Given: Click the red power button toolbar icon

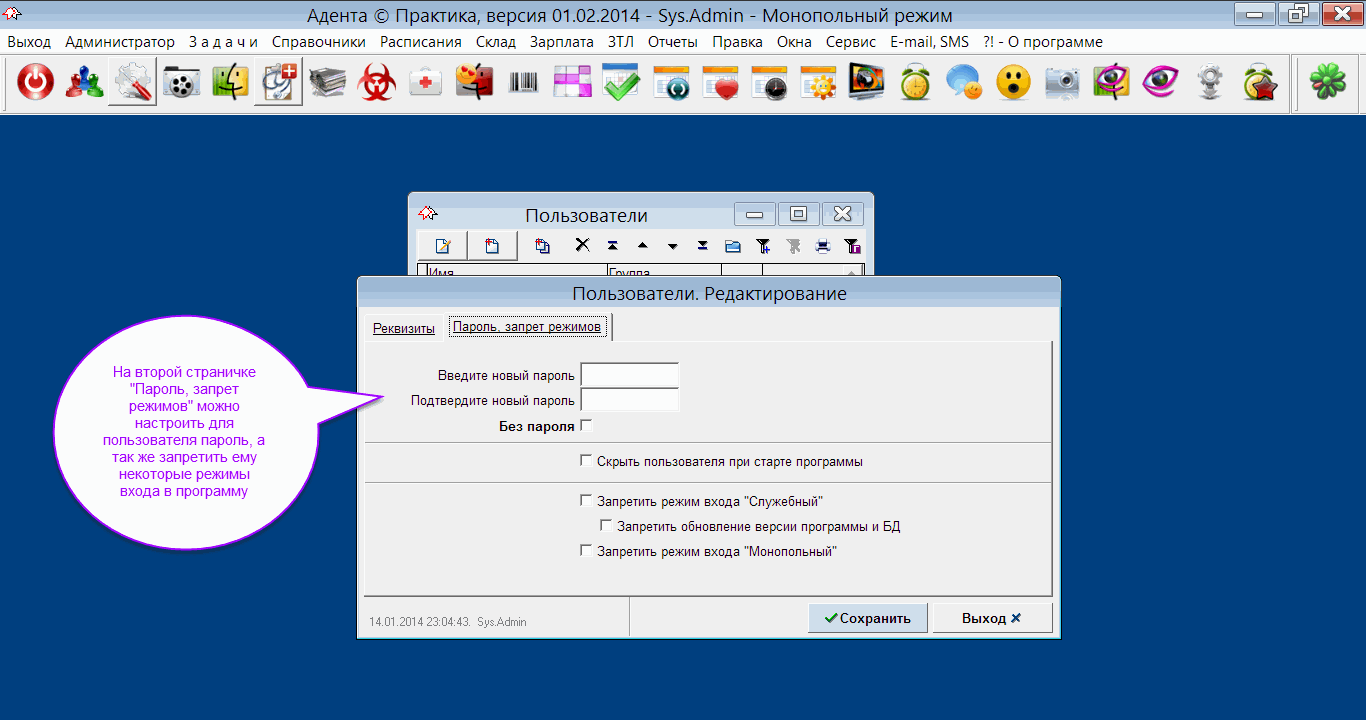Looking at the screenshot, I should (x=36, y=83).
